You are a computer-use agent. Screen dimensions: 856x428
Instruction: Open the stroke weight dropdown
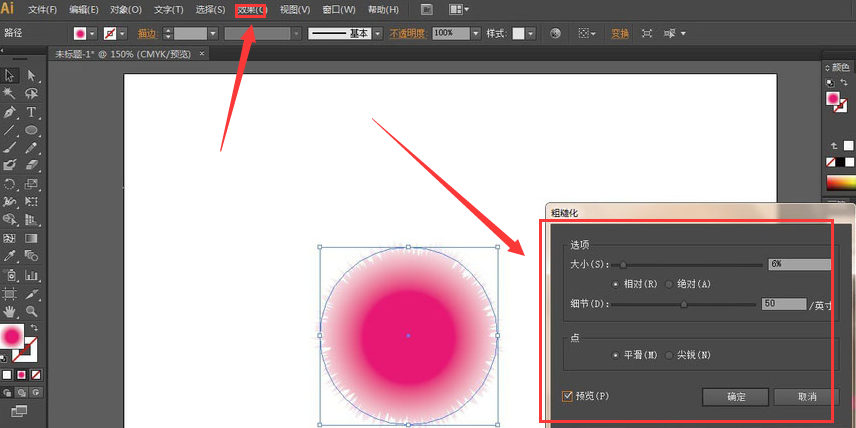click(x=213, y=34)
